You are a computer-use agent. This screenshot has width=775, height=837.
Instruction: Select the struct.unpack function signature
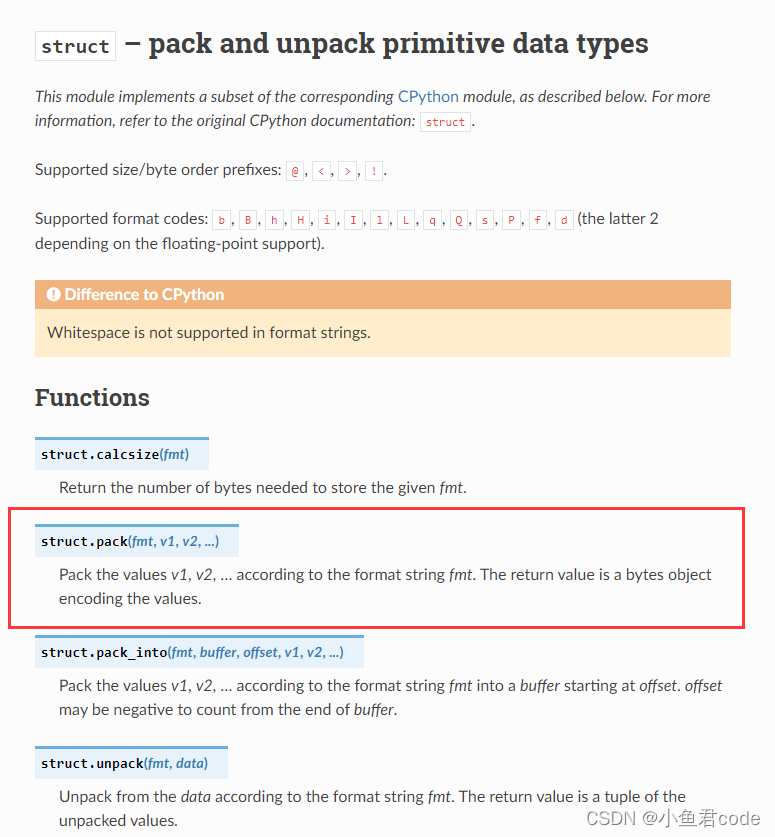(x=131, y=763)
